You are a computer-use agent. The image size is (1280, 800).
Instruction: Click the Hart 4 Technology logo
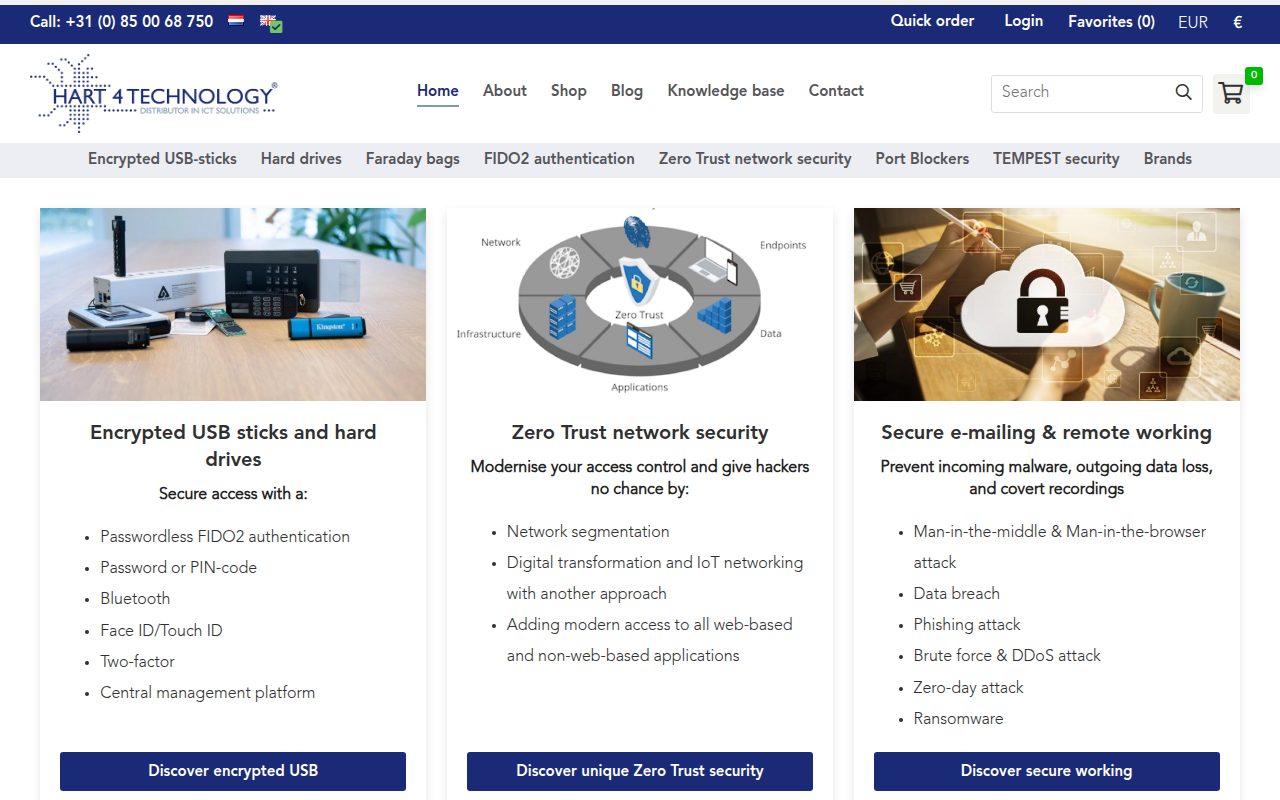coord(153,93)
